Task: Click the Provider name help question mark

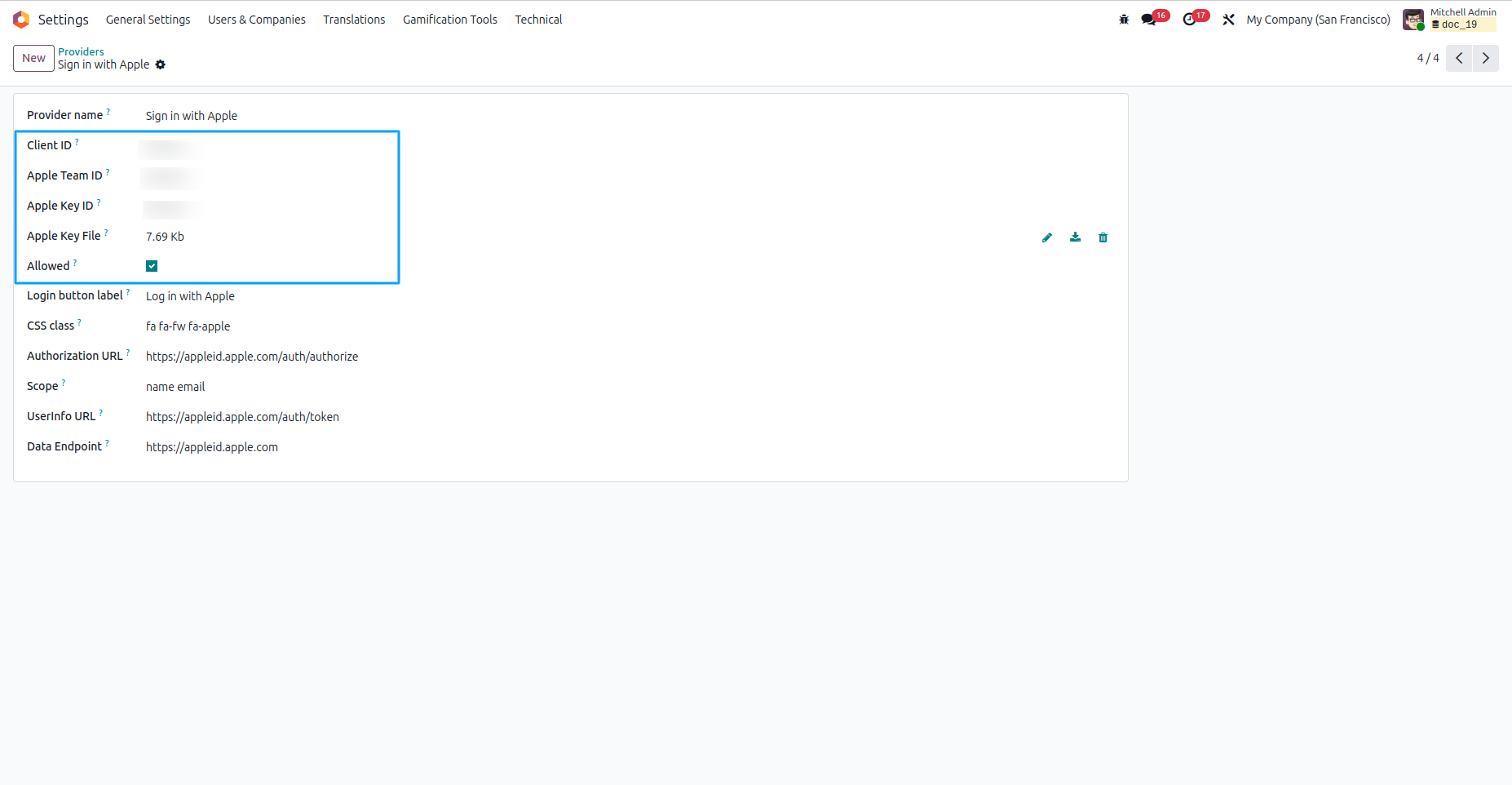Action: [x=108, y=112]
